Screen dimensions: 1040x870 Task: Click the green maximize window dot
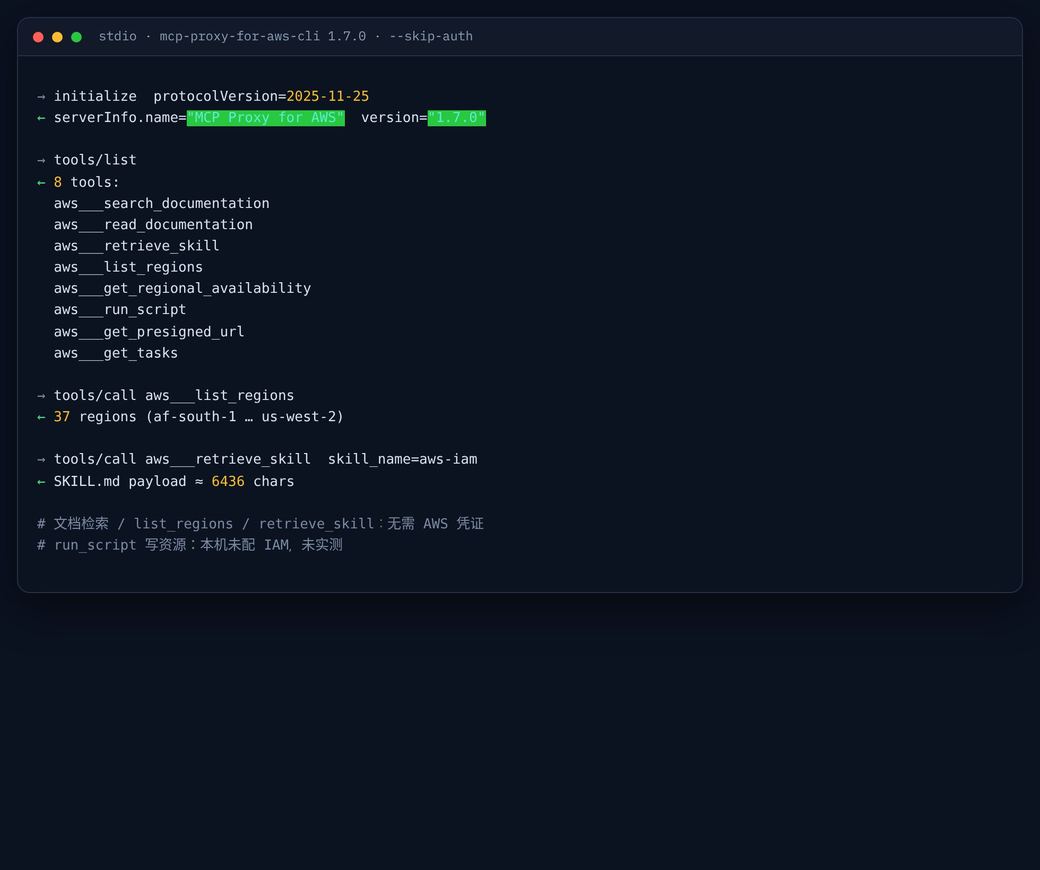(x=76, y=37)
